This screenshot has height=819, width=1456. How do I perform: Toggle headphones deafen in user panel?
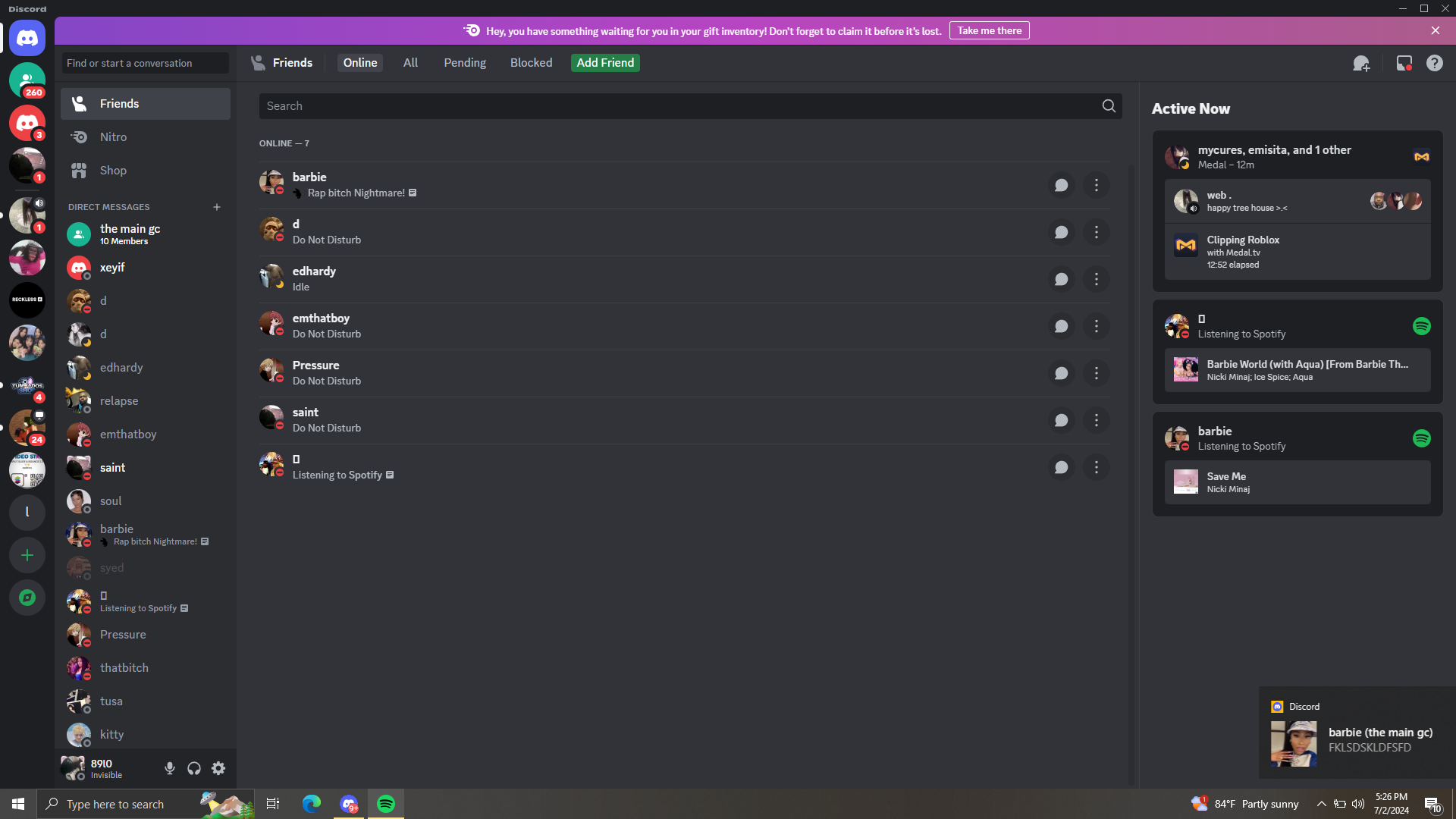click(x=194, y=768)
